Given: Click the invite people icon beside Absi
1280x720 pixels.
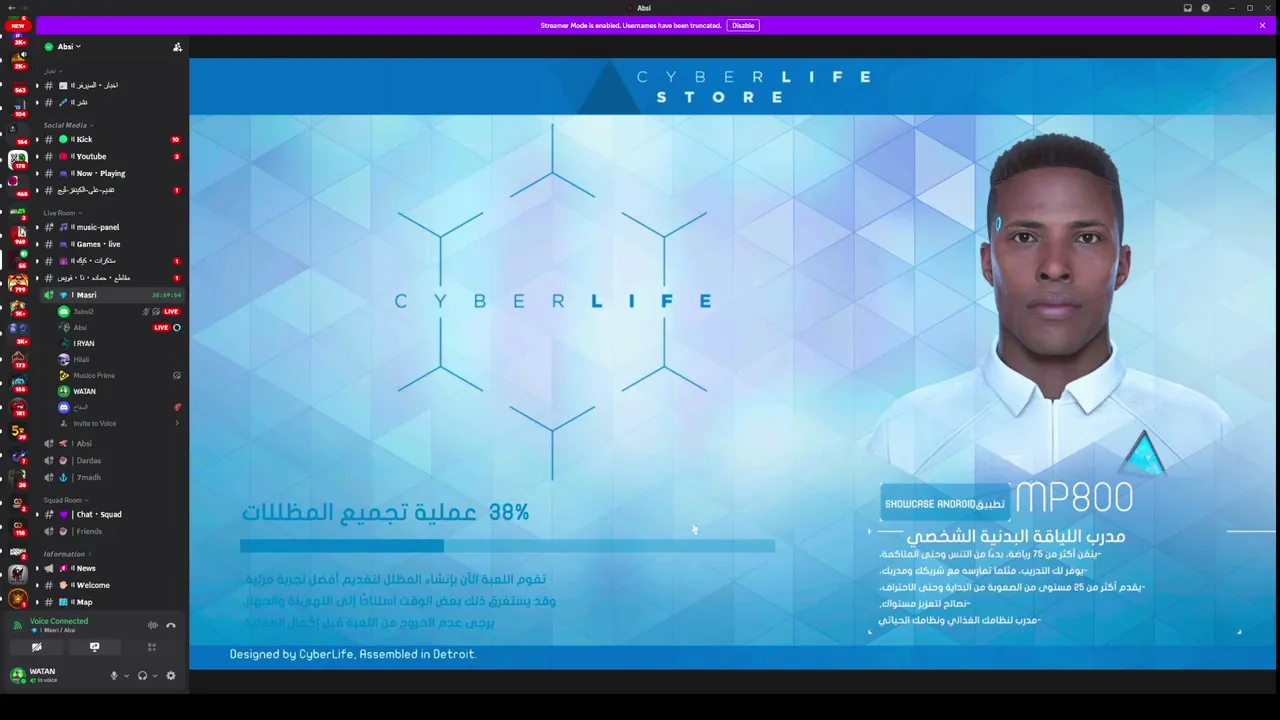Looking at the screenshot, I should 177,47.
